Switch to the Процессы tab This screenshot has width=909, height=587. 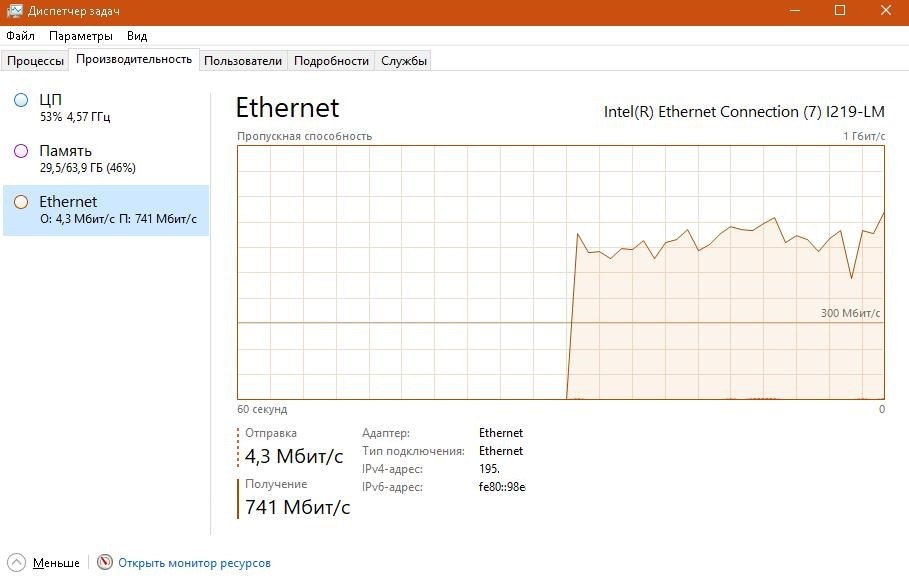(x=35, y=61)
